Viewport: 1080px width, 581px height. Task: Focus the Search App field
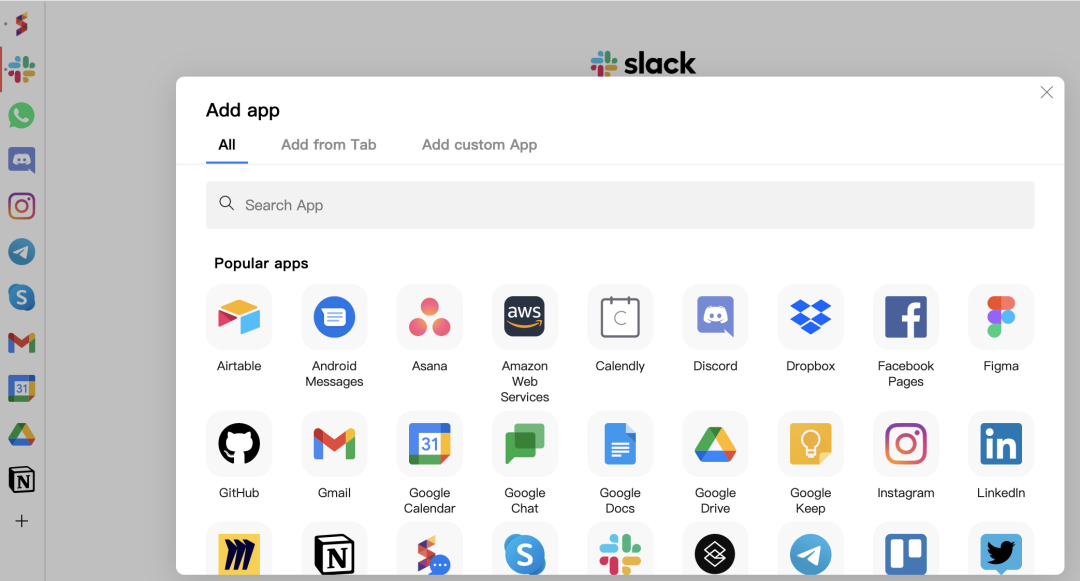pyautogui.click(x=620, y=205)
